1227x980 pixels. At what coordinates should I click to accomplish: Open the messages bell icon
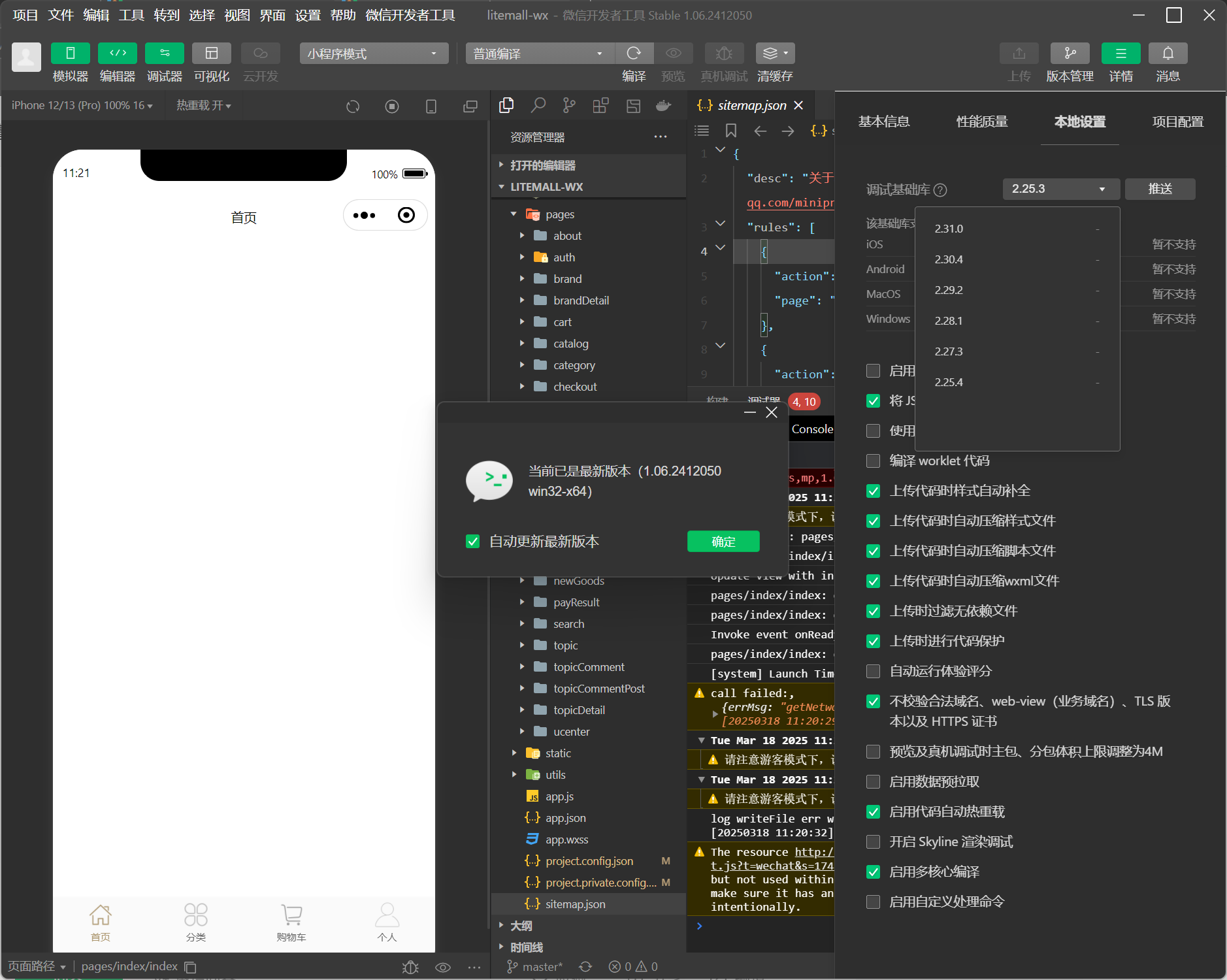1168,53
